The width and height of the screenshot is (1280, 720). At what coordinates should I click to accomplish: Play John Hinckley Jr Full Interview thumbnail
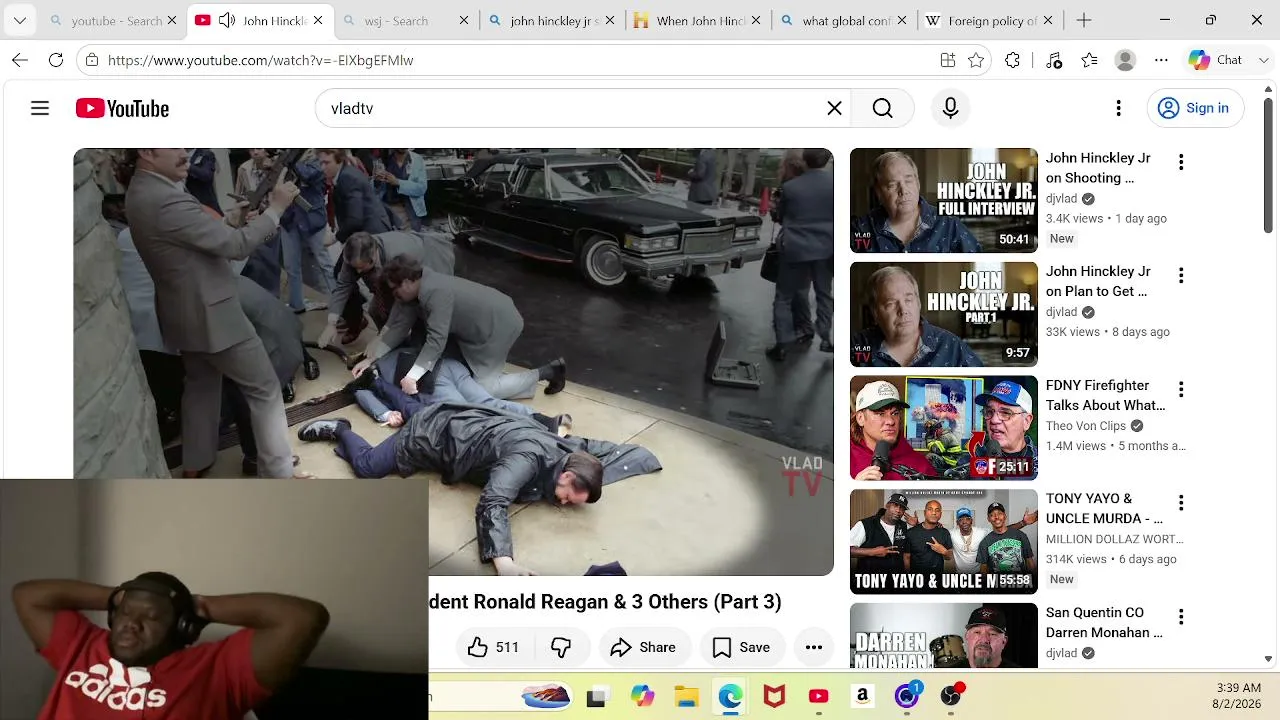pos(944,200)
